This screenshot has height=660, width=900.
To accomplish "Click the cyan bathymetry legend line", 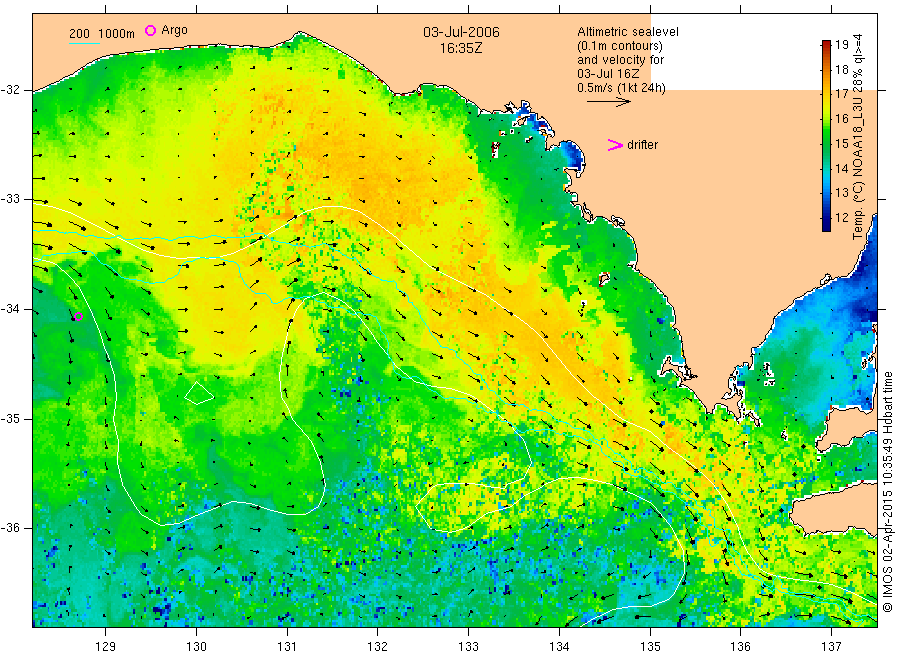I will (84, 43).
